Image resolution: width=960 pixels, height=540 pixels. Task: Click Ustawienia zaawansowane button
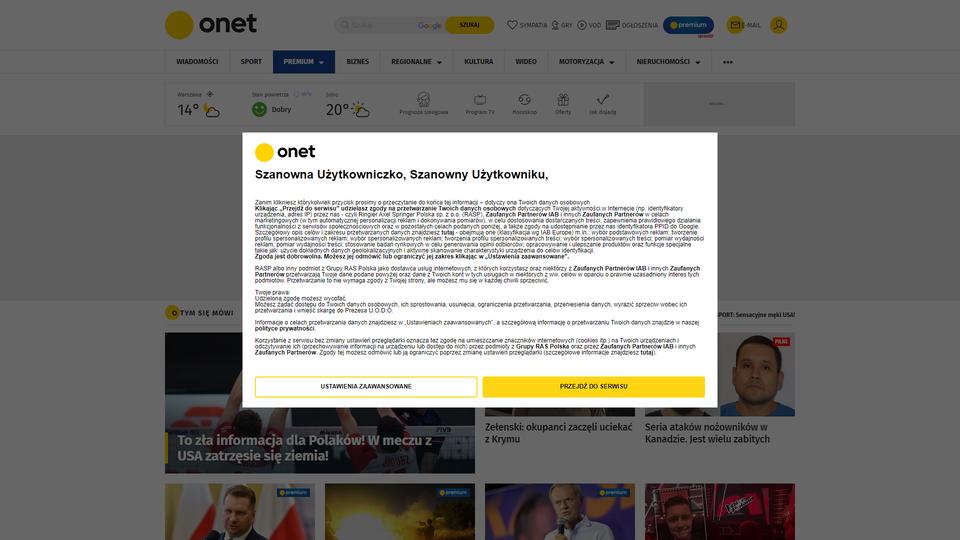[x=366, y=387]
